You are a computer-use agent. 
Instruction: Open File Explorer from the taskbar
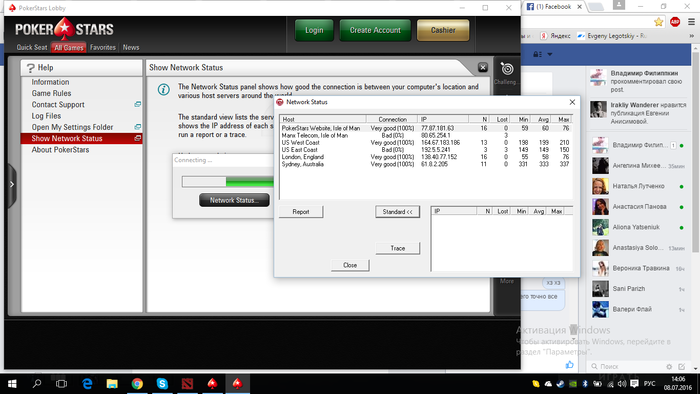[x=112, y=383]
